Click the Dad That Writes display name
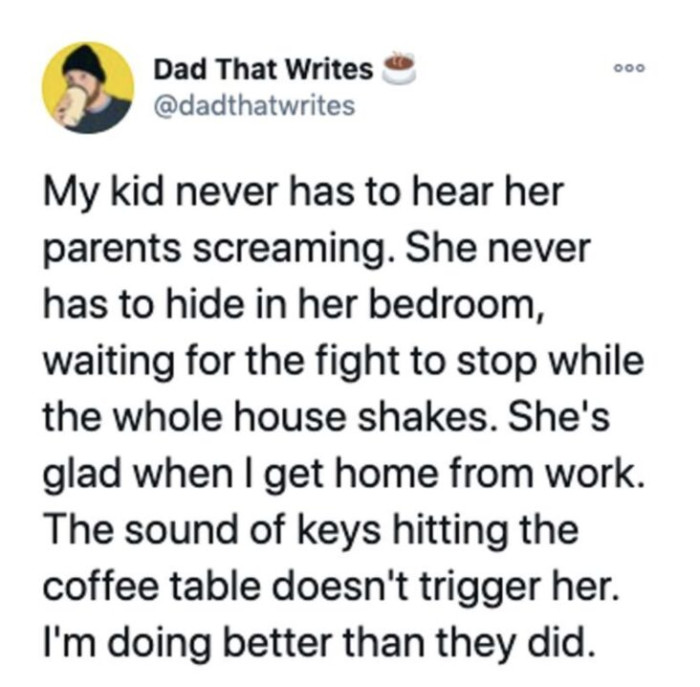Viewport: 700px width, 687px height. click(264, 70)
